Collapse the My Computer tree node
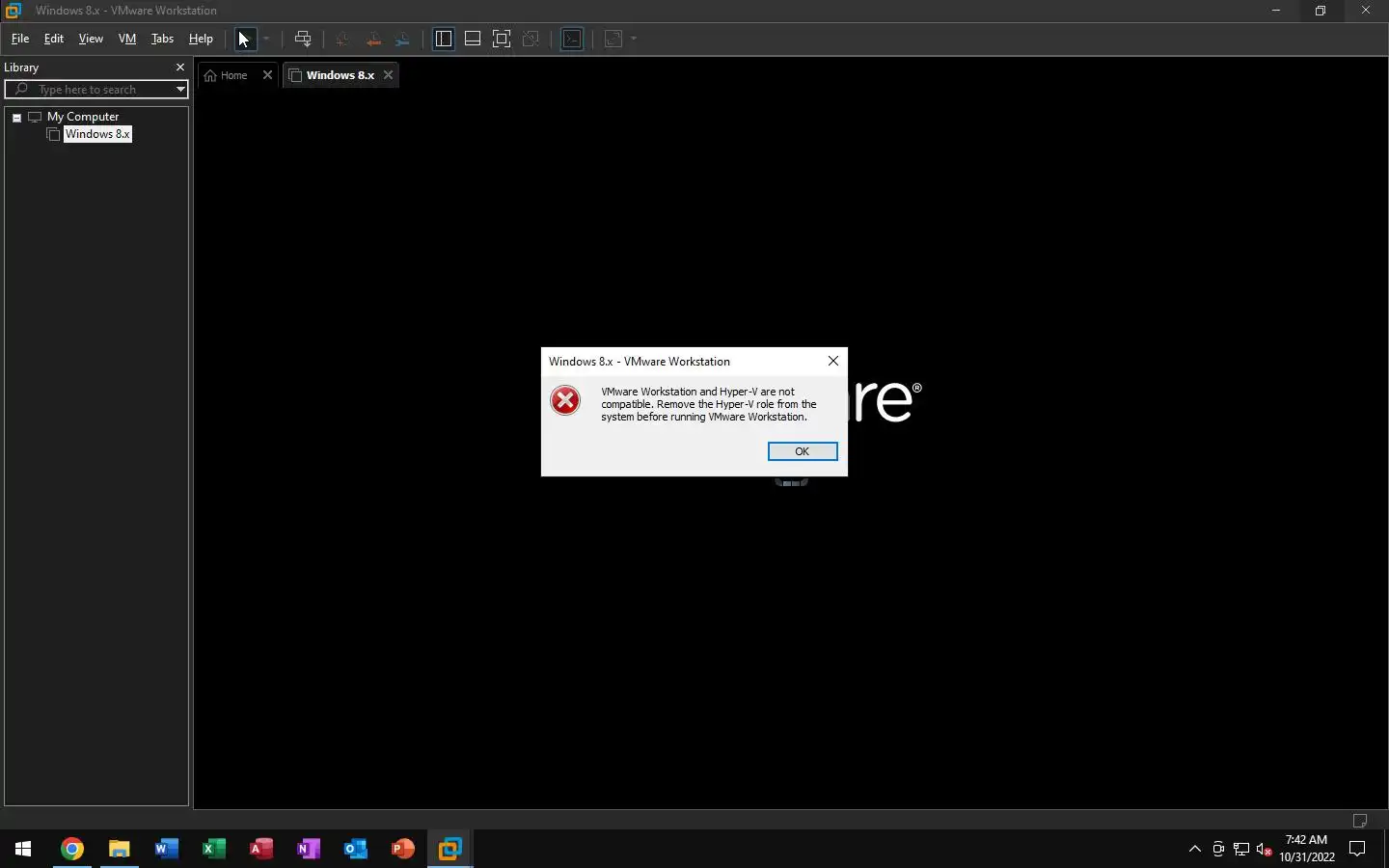The height and width of the screenshot is (868, 1389). pos(16,118)
